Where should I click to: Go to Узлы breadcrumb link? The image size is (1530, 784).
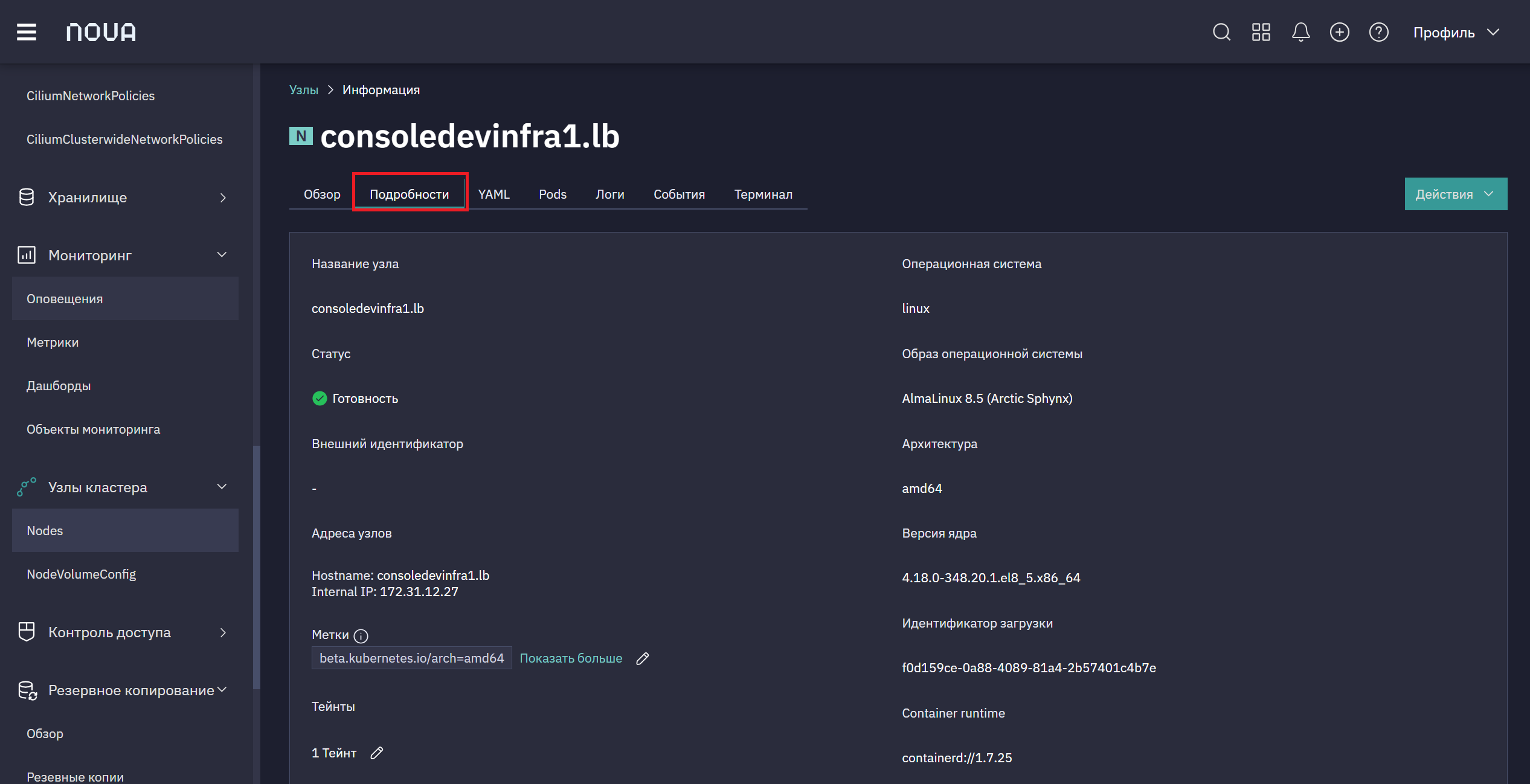304,89
